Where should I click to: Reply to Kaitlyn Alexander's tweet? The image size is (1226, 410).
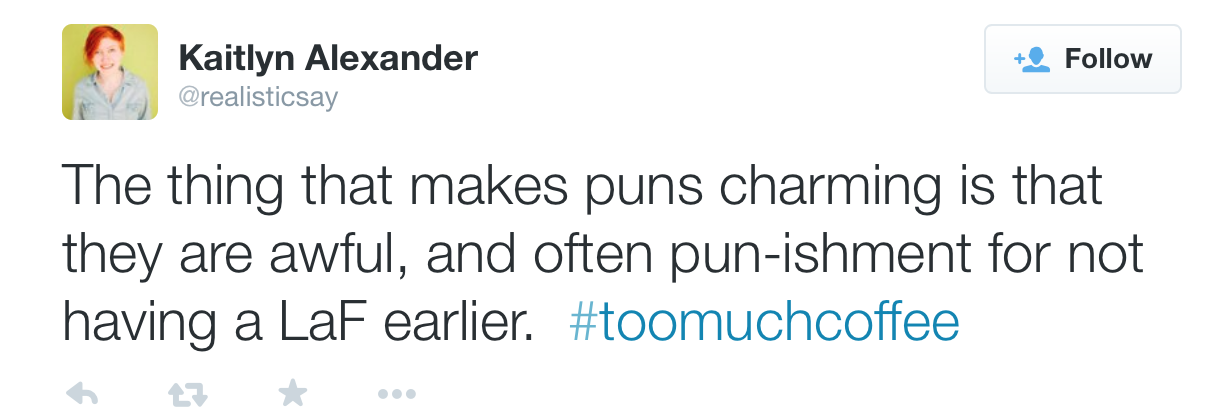82,394
